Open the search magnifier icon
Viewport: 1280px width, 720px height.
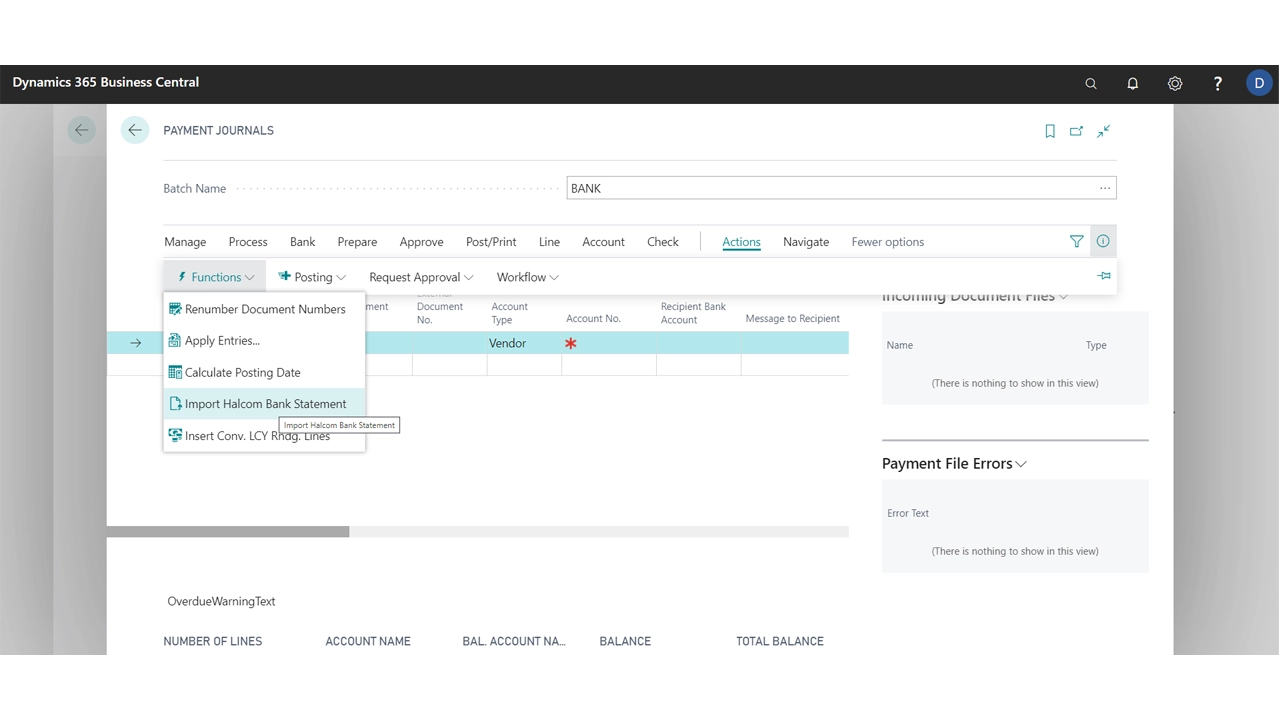pyautogui.click(x=1091, y=84)
